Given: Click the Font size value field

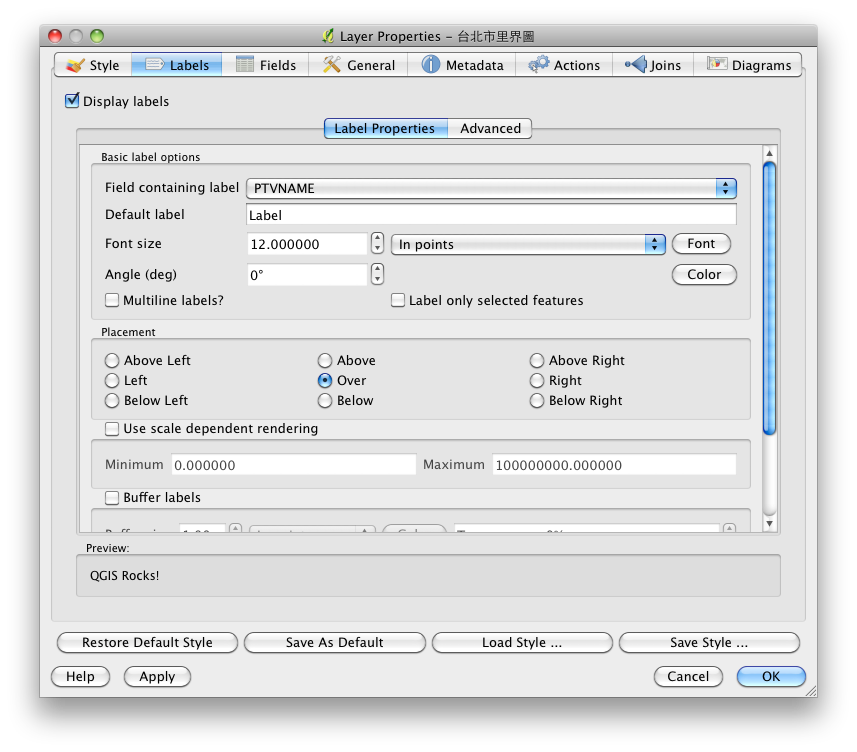Looking at the screenshot, I should click(307, 244).
